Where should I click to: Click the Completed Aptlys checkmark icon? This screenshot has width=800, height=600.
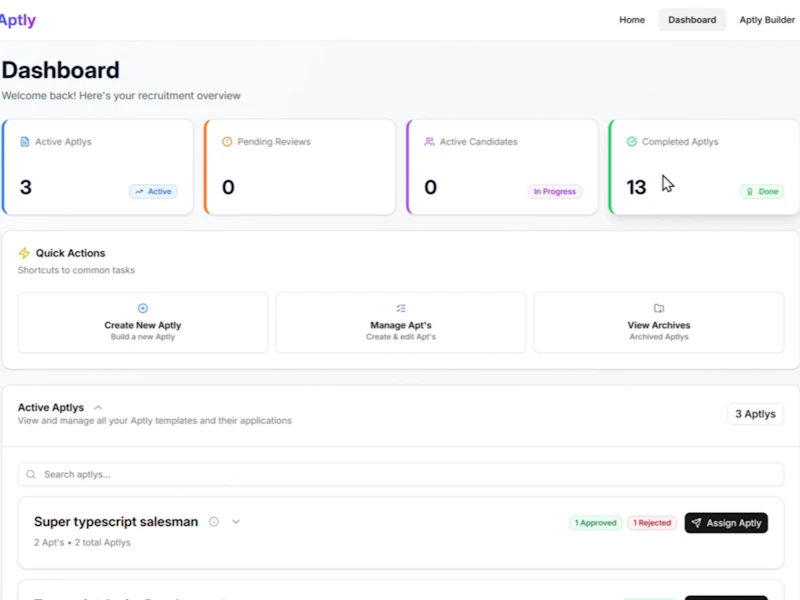pyautogui.click(x=632, y=141)
